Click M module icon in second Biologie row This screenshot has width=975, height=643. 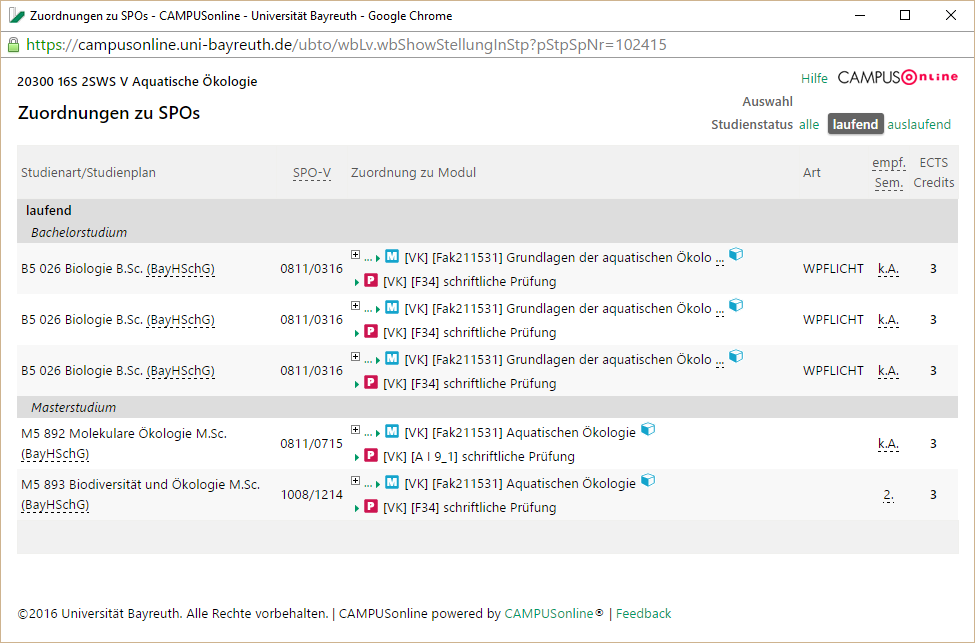[392, 307]
